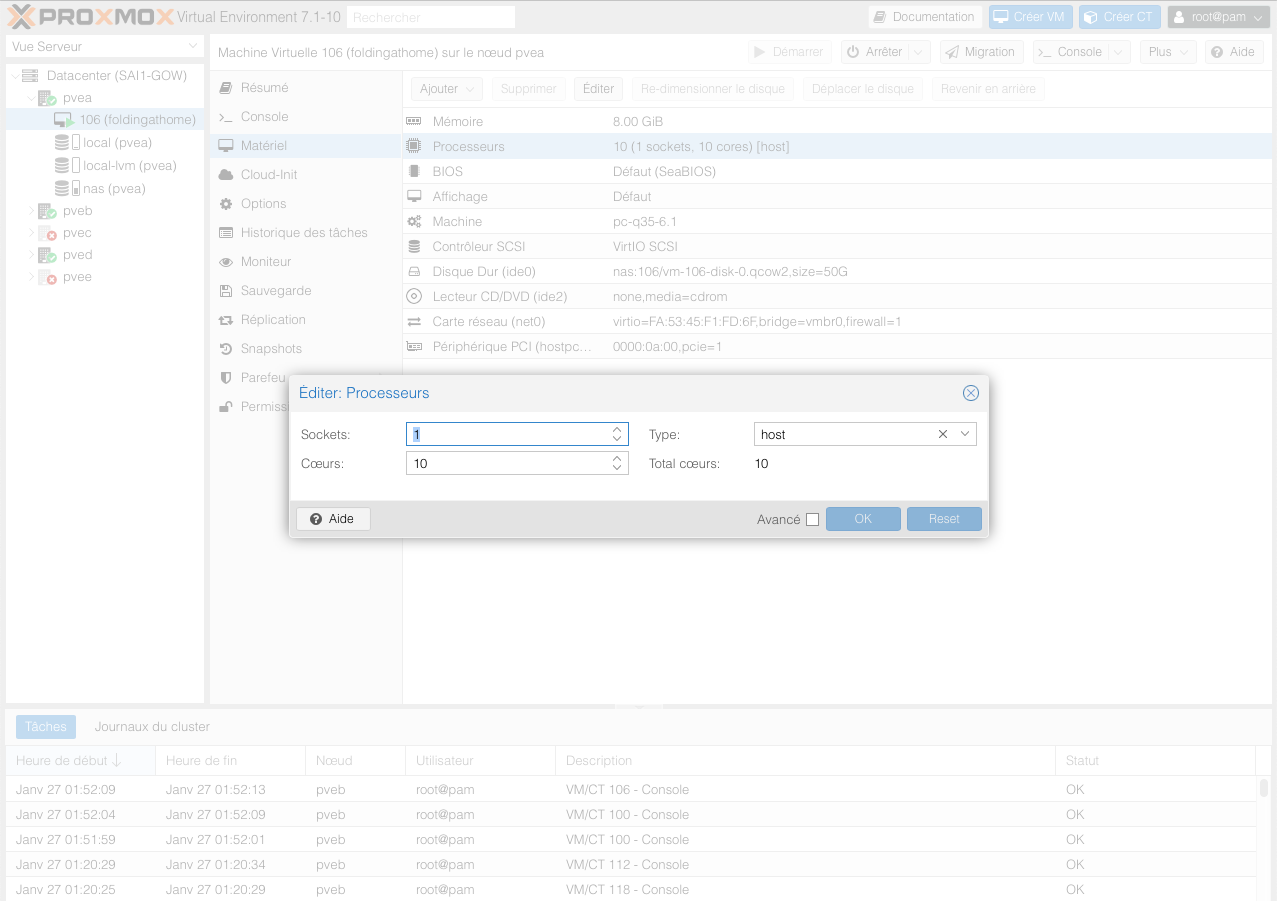Click the Migration button
The image size is (1277, 901).
click(980, 52)
